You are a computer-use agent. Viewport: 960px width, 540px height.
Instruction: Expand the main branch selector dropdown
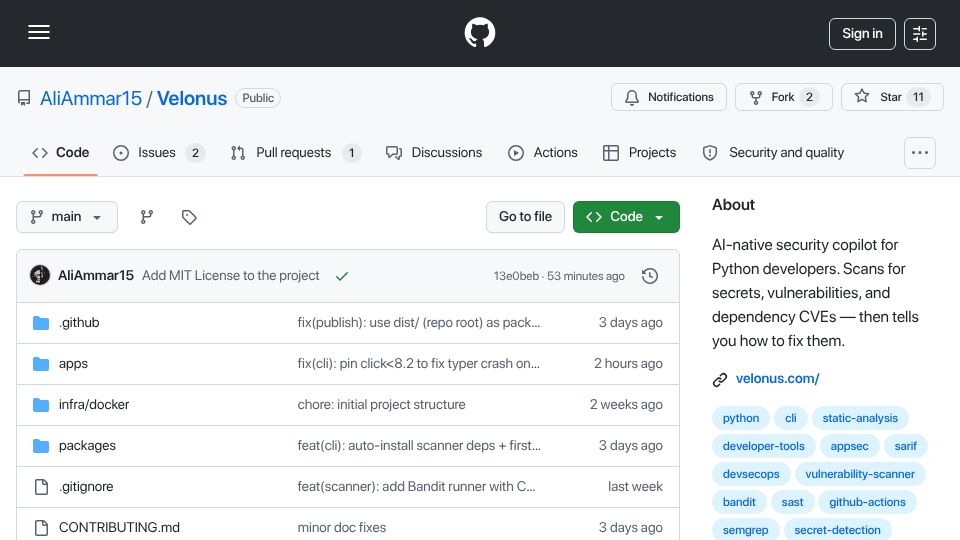[x=67, y=217]
